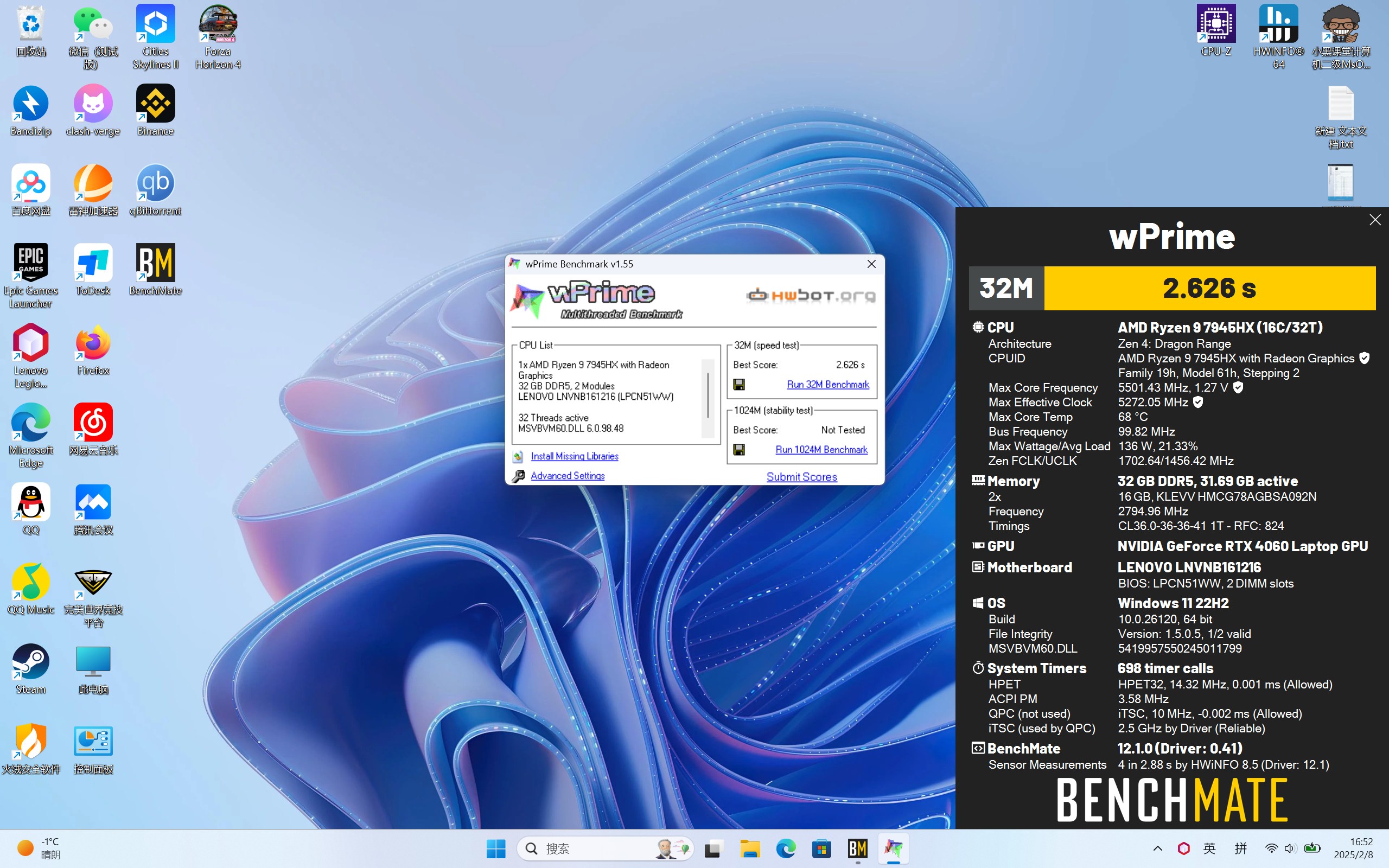Open Install Missing Libraries link
The height and width of the screenshot is (868, 1389).
(x=575, y=456)
